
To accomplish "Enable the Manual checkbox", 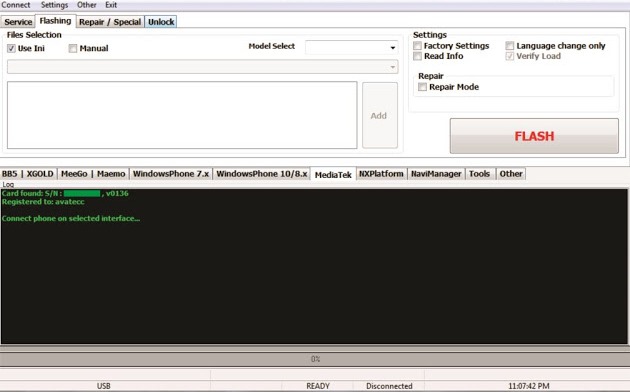I will [x=73, y=49].
